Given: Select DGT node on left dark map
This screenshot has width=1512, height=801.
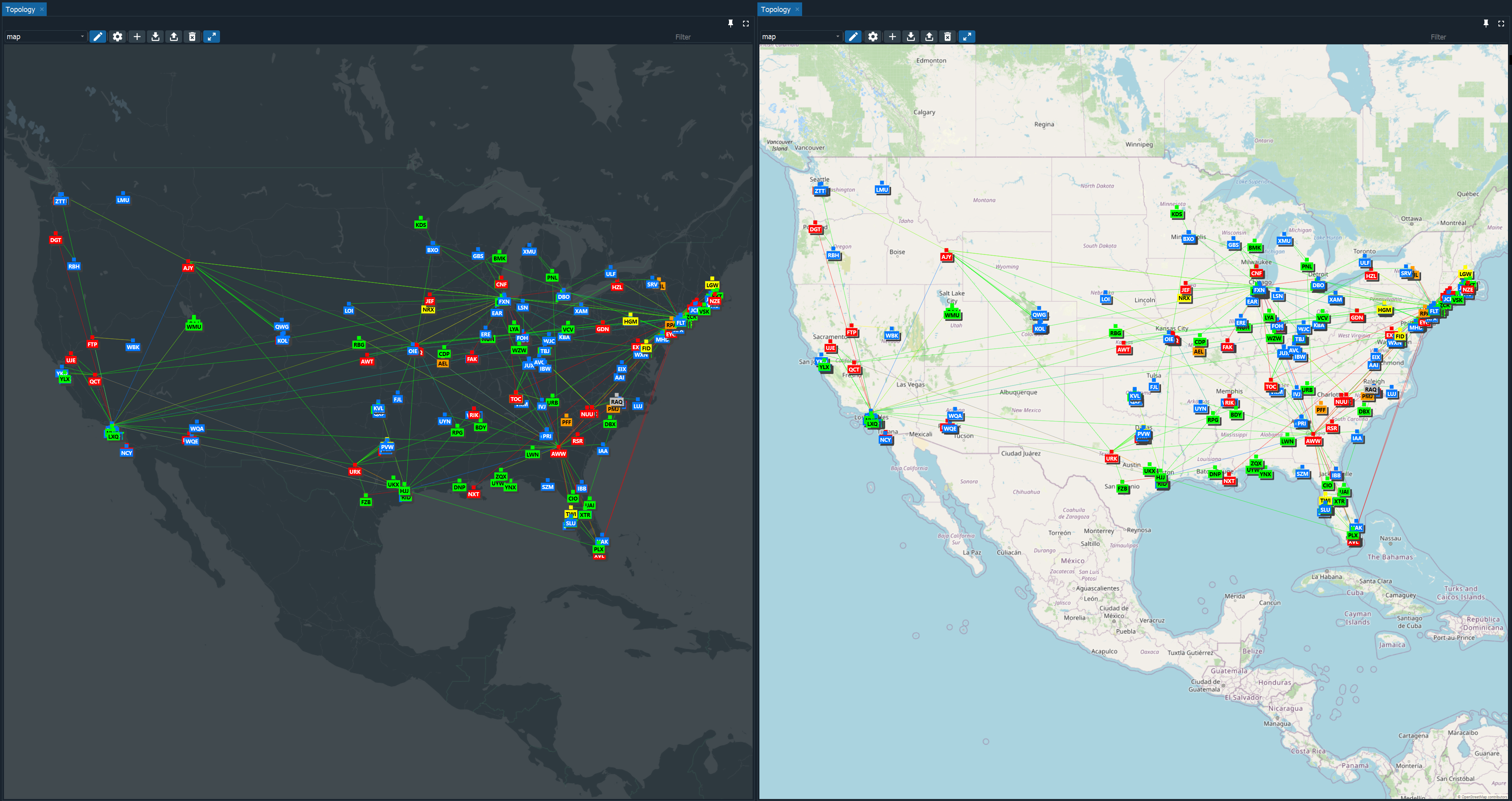Looking at the screenshot, I should pos(56,240).
